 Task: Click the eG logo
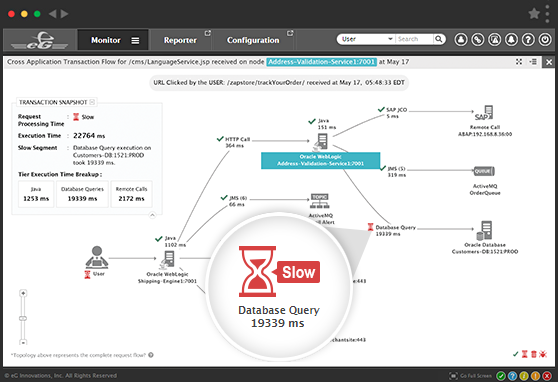click(x=40, y=40)
